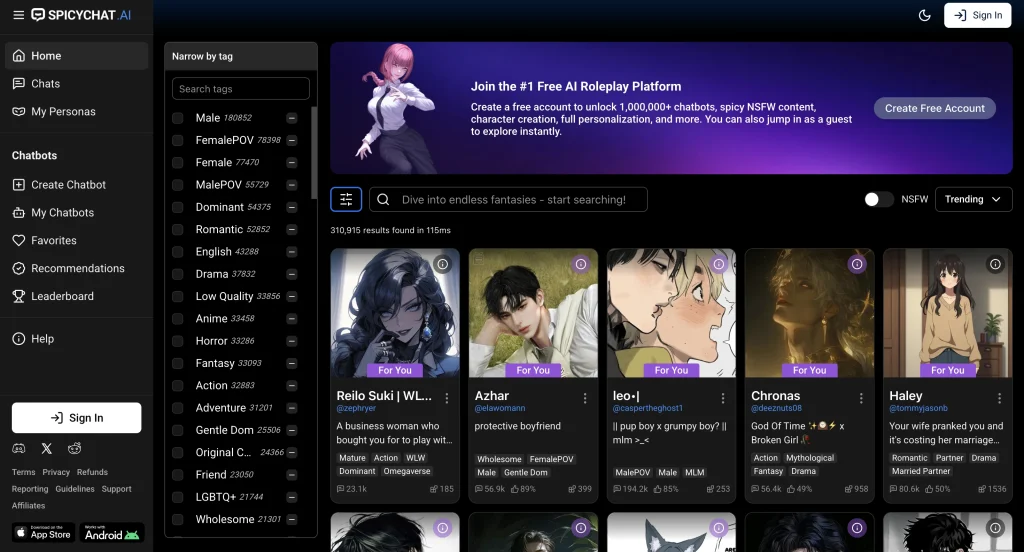This screenshot has height=552, width=1024.
Task: Open the Privacy footer link
Action: (56, 472)
